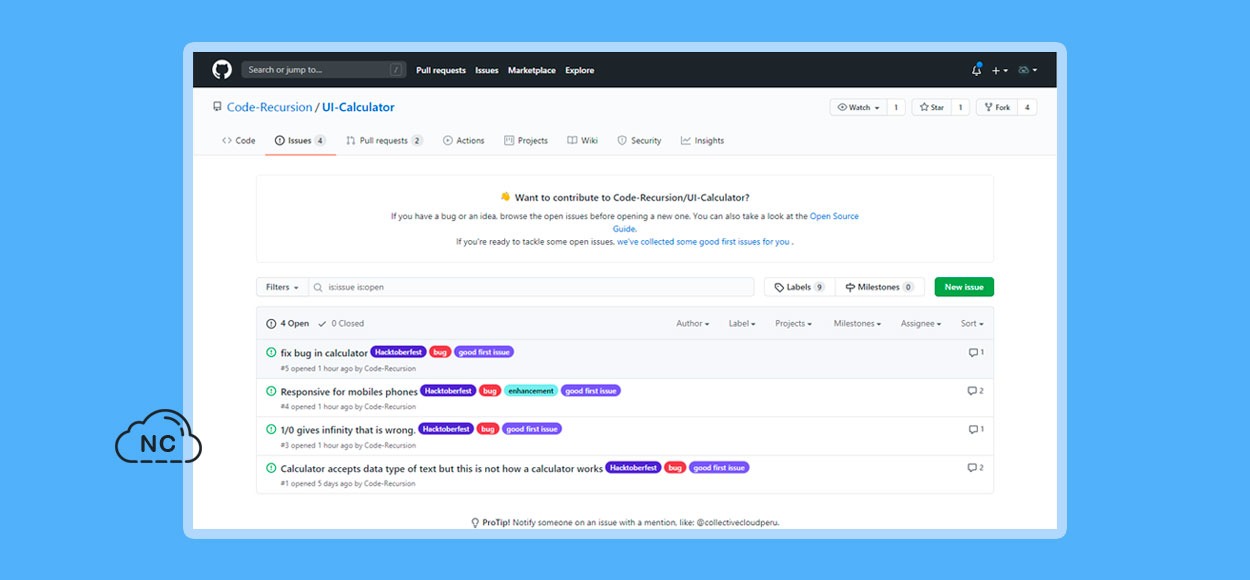Viewport: 1250px width, 580px height.
Task: Expand the Milestones filter dropdown
Action: pyautogui.click(x=858, y=324)
